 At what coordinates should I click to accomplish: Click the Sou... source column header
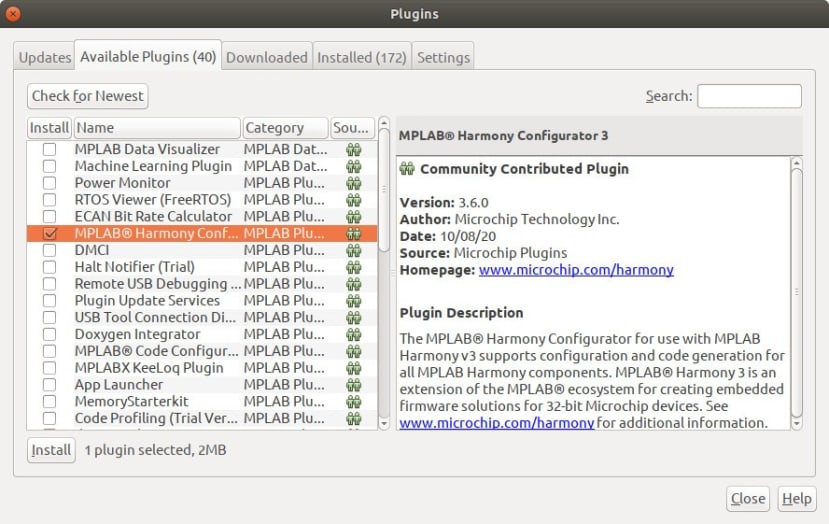click(x=352, y=128)
